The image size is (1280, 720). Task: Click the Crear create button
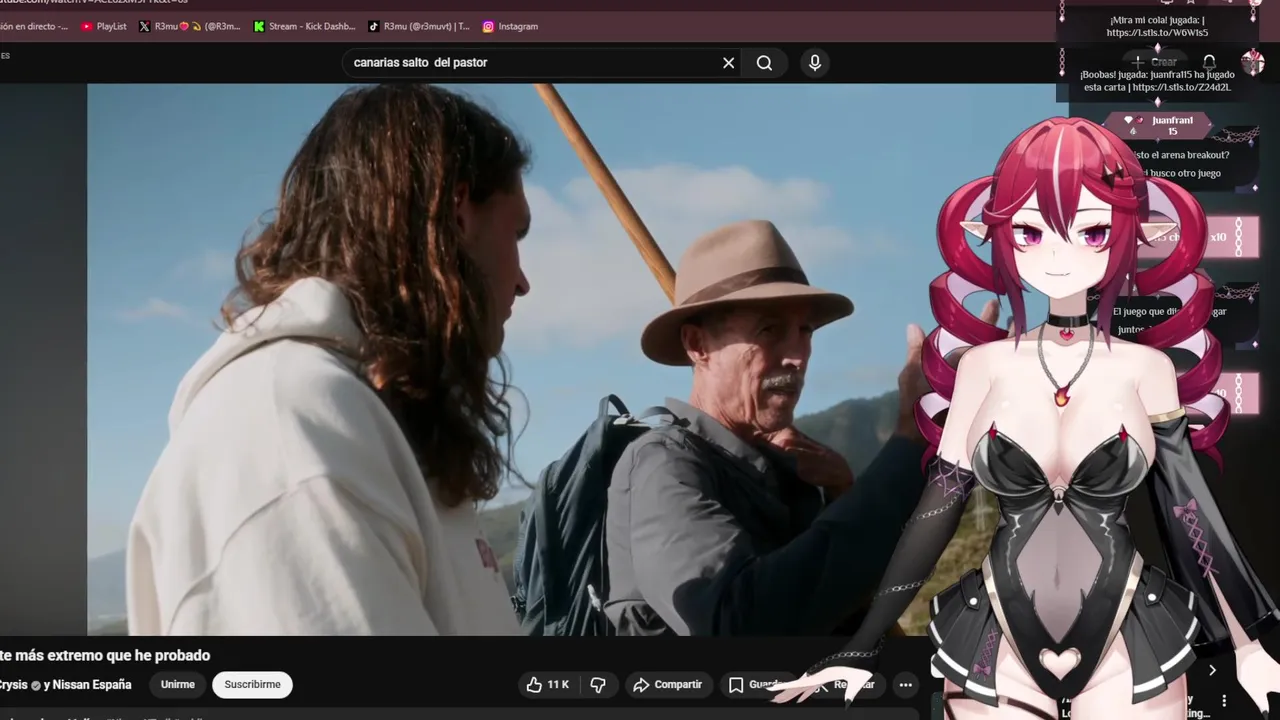(x=1155, y=62)
